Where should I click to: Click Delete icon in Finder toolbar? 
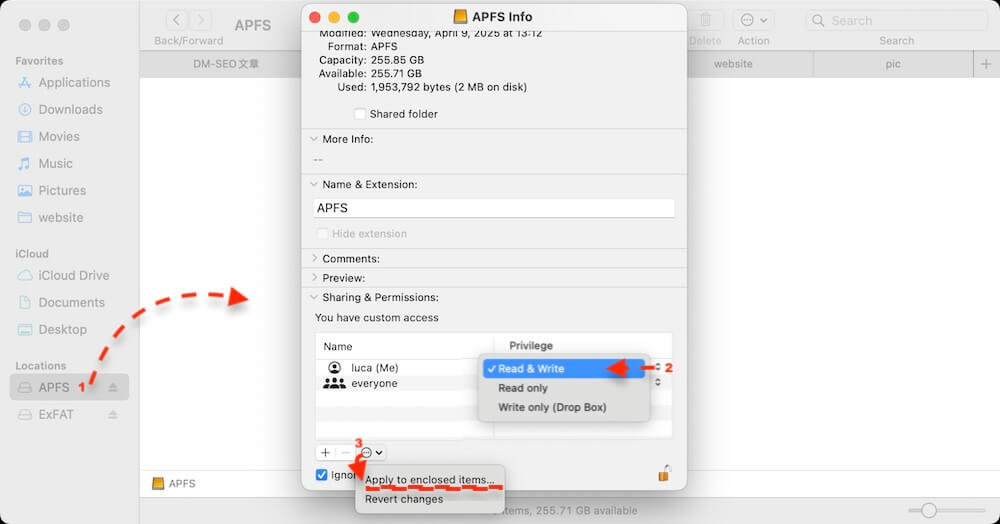click(705, 20)
